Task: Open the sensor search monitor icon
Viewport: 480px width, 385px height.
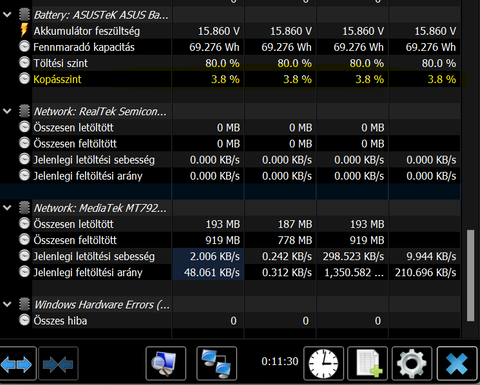Action: click(x=166, y=364)
